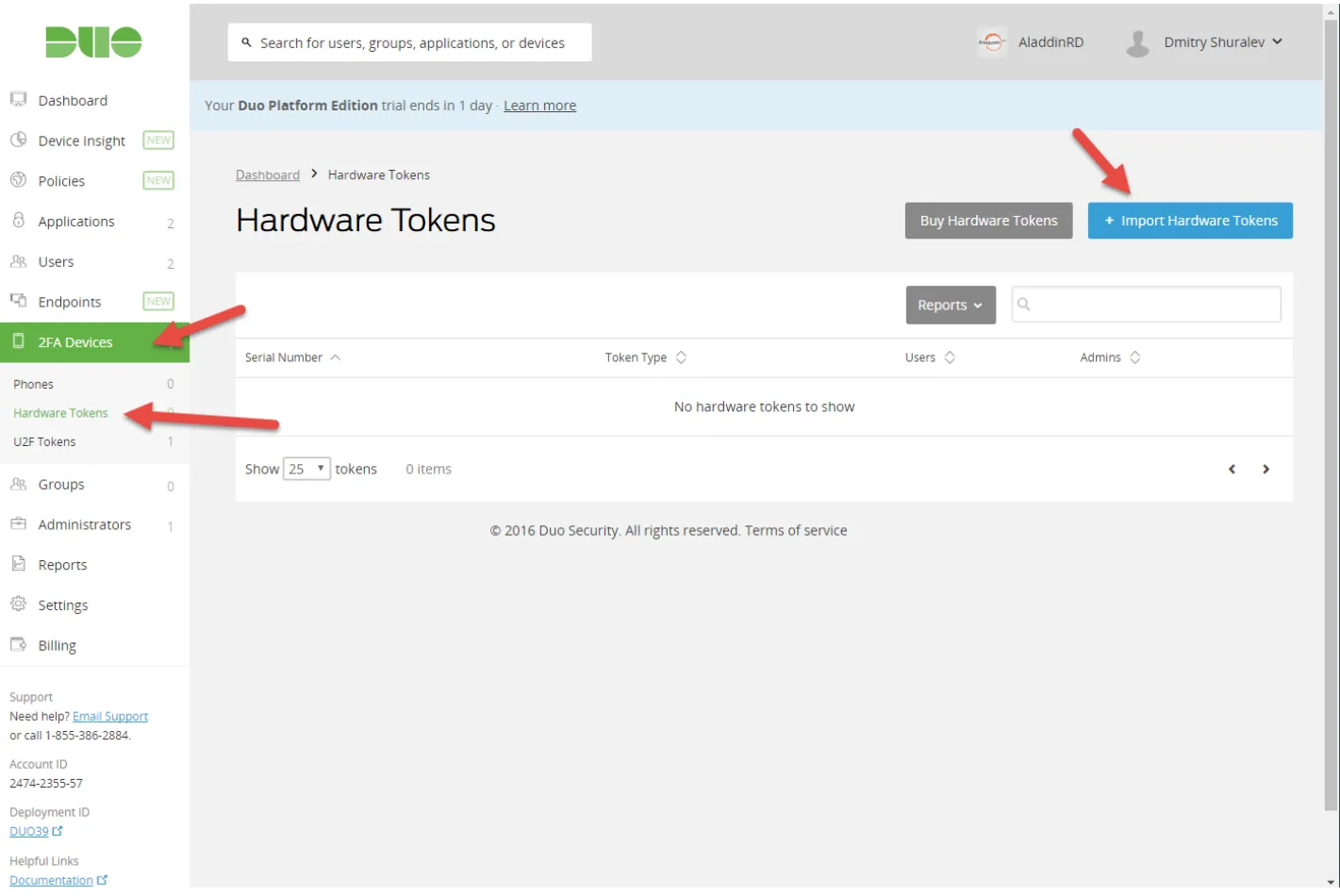The height and width of the screenshot is (896, 1340).
Task: Focus the top search field
Action: click(x=409, y=42)
